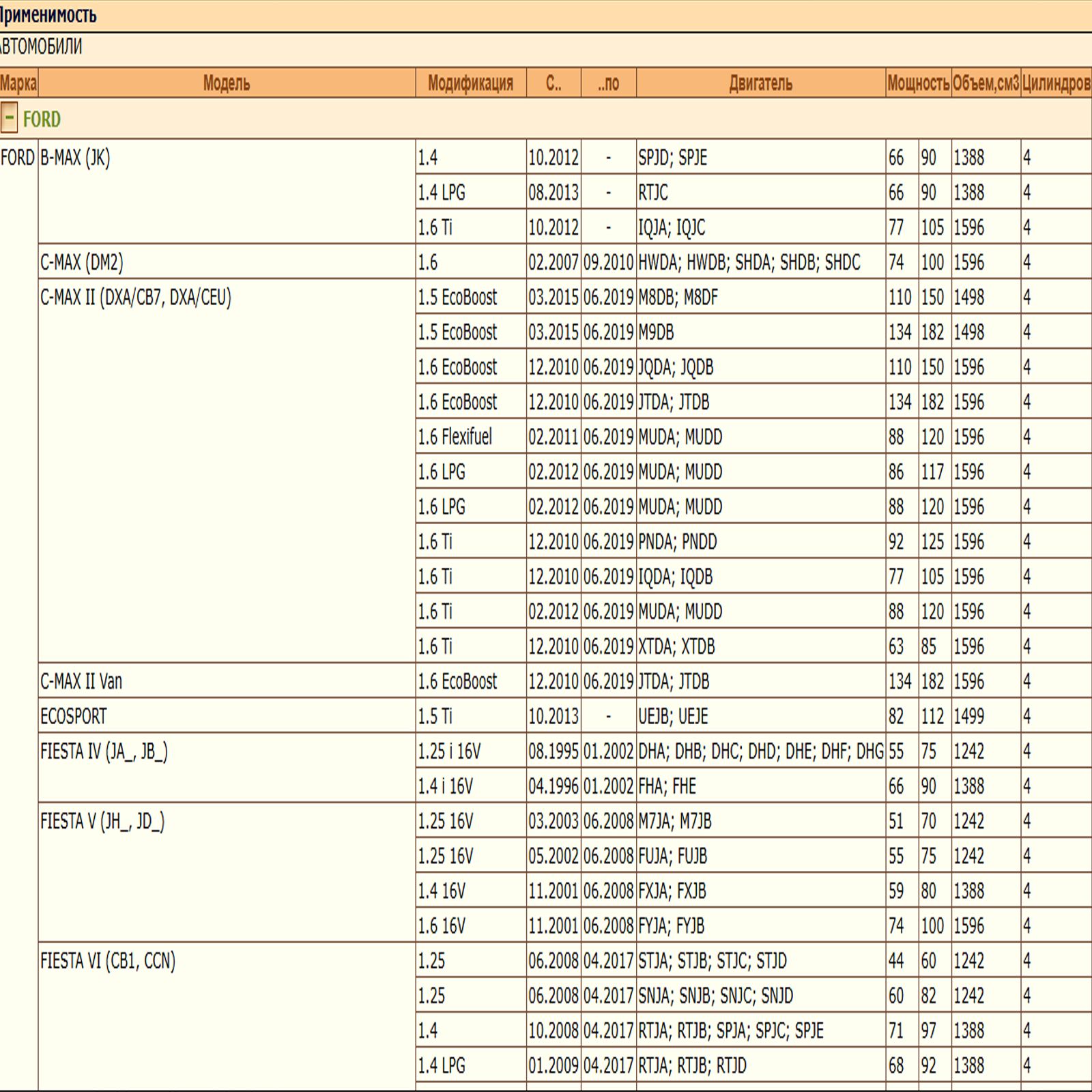Screen dimensions: 1092x1092
Task: Click the Двигатель column header
Action: pos(760,83)
